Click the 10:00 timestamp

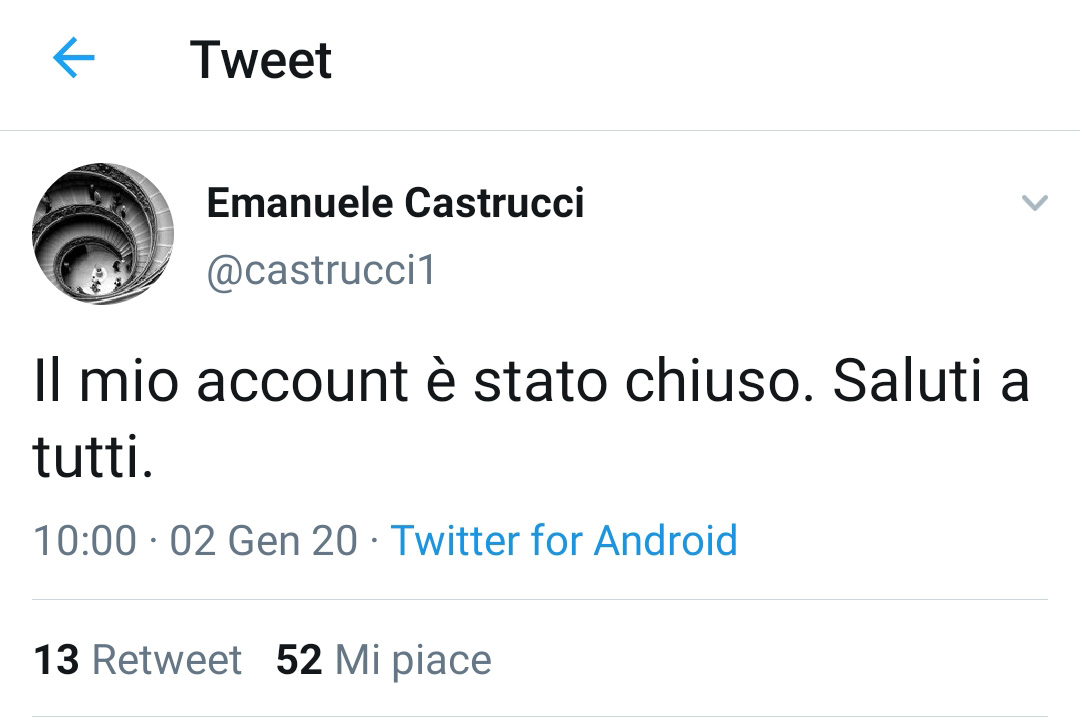click(x=85, y=540)
